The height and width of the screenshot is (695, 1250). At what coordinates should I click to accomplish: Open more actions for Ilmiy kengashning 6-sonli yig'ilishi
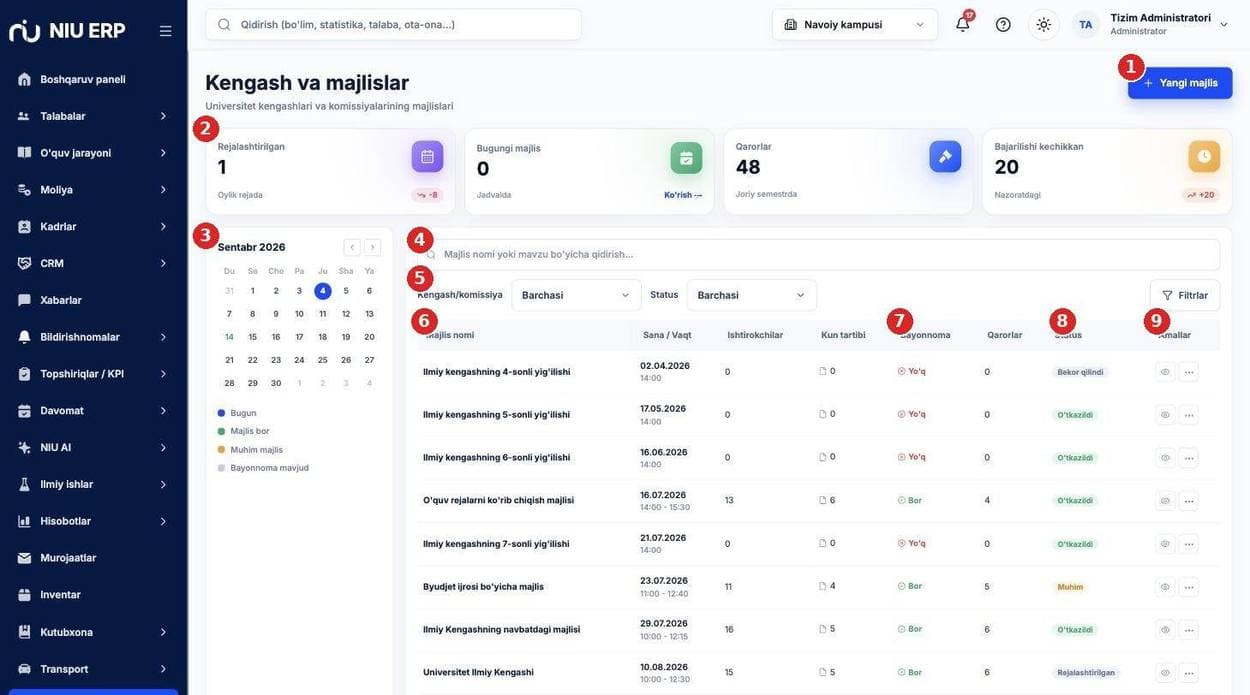point(1189,458)
